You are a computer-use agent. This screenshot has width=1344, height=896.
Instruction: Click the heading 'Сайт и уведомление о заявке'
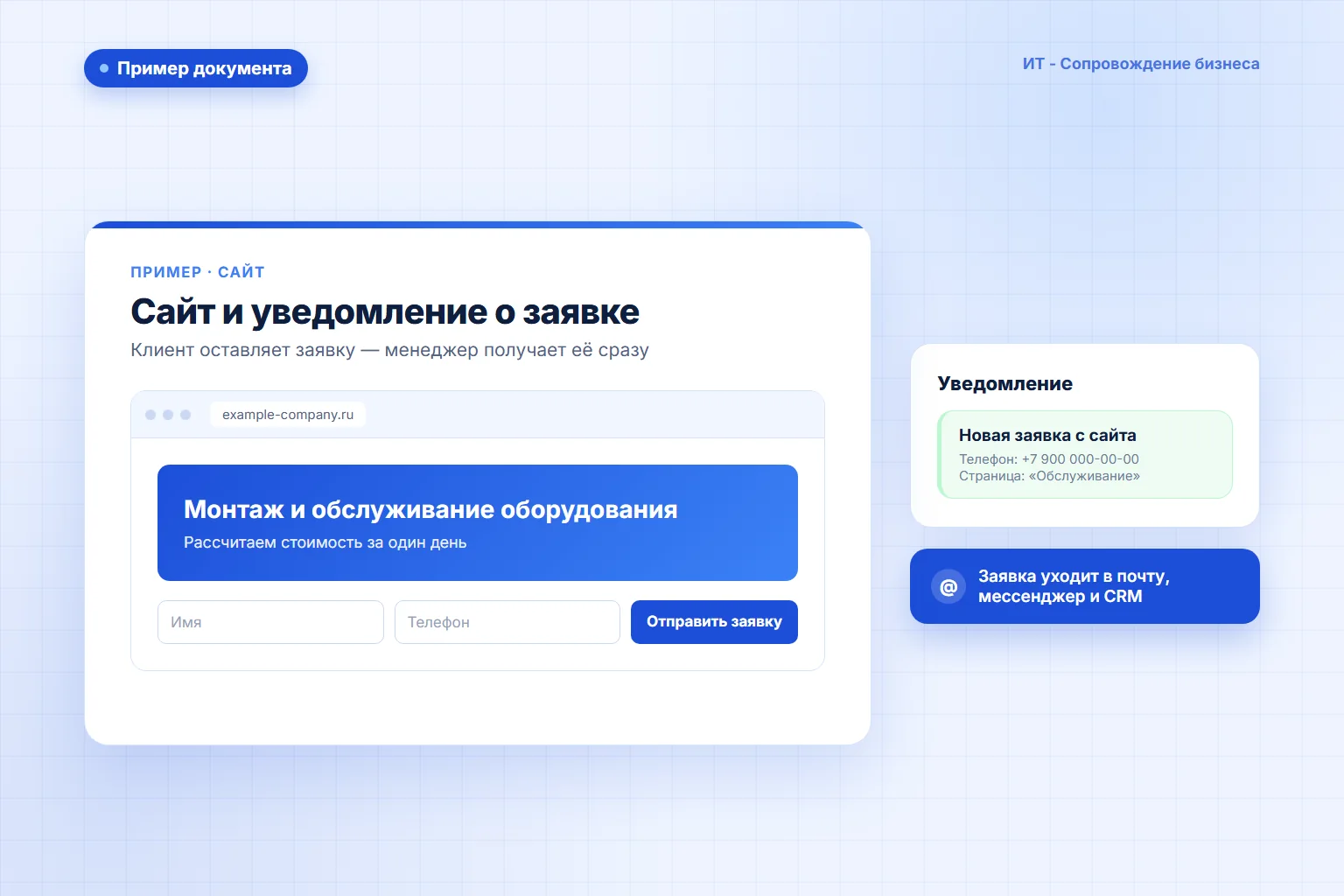click(x=385, y=311)
